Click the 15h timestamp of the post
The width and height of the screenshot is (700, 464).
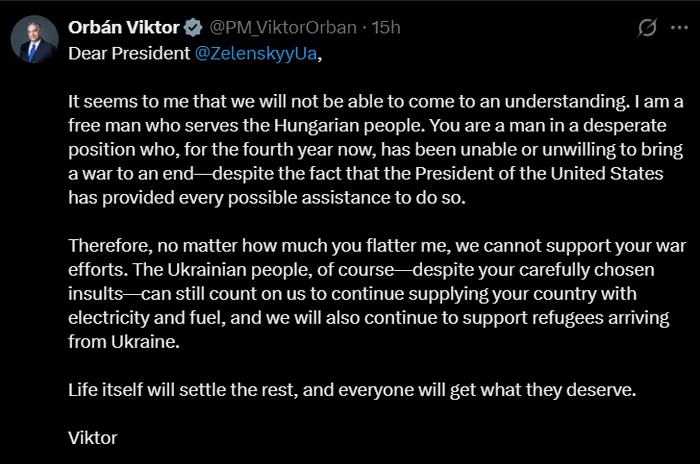click(x=386, y=28)
